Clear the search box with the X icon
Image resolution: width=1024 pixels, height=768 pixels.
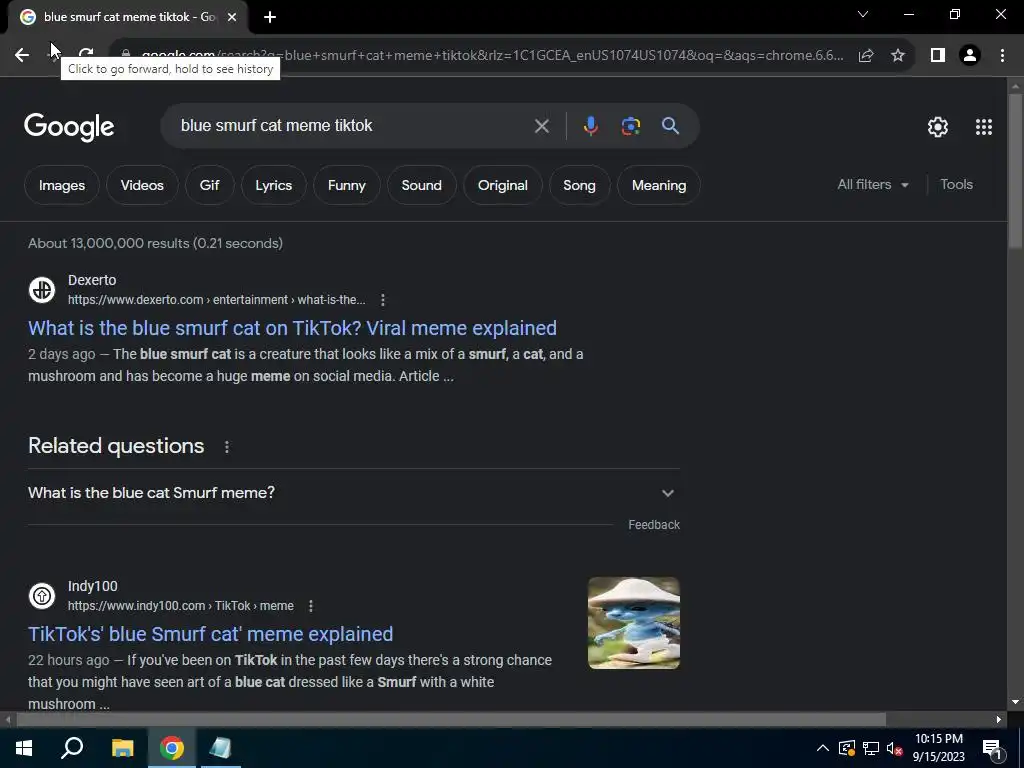541,125
